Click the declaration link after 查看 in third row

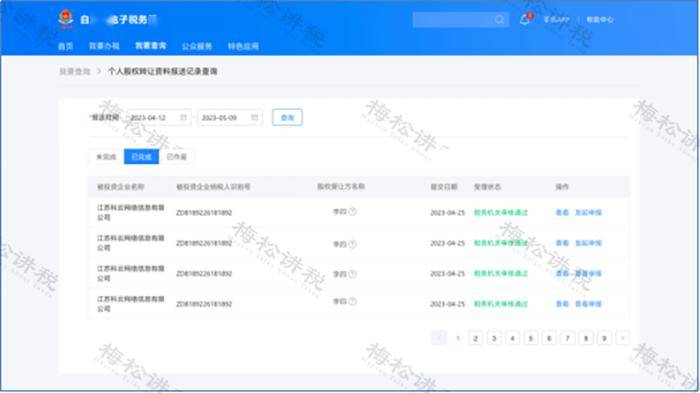coord(588,273)
